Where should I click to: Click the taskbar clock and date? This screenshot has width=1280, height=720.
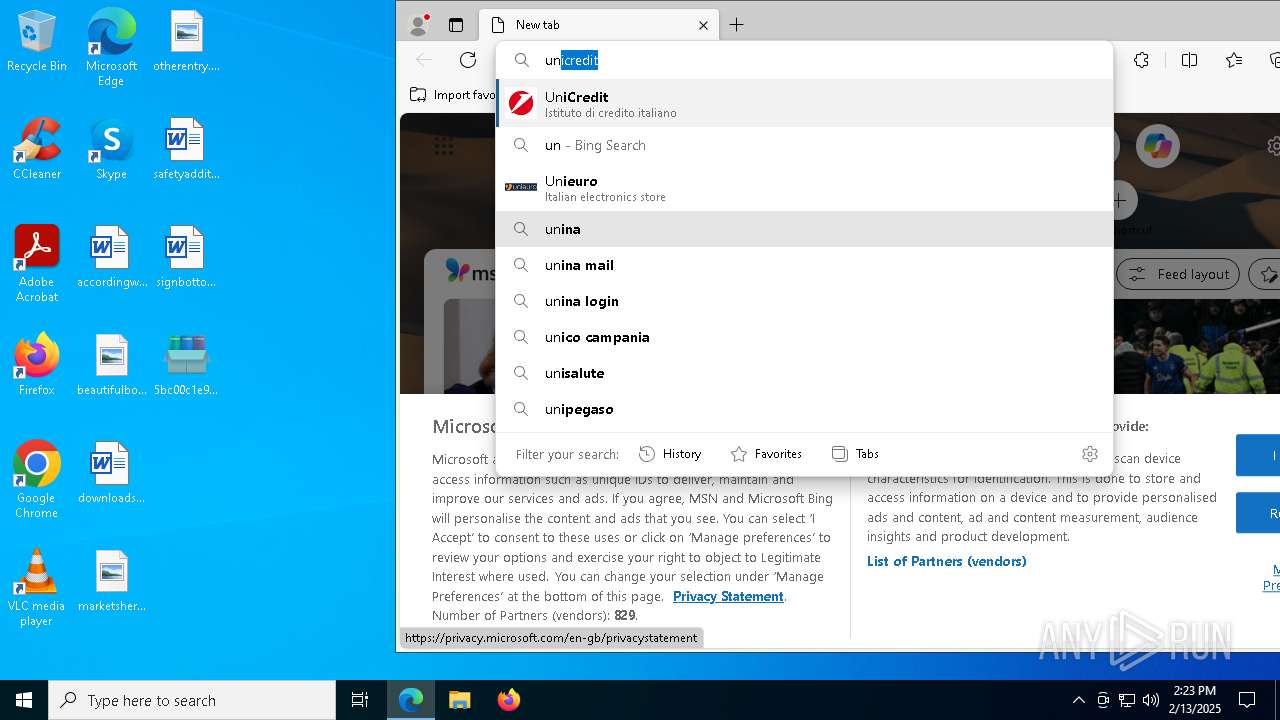(1194, 700)
